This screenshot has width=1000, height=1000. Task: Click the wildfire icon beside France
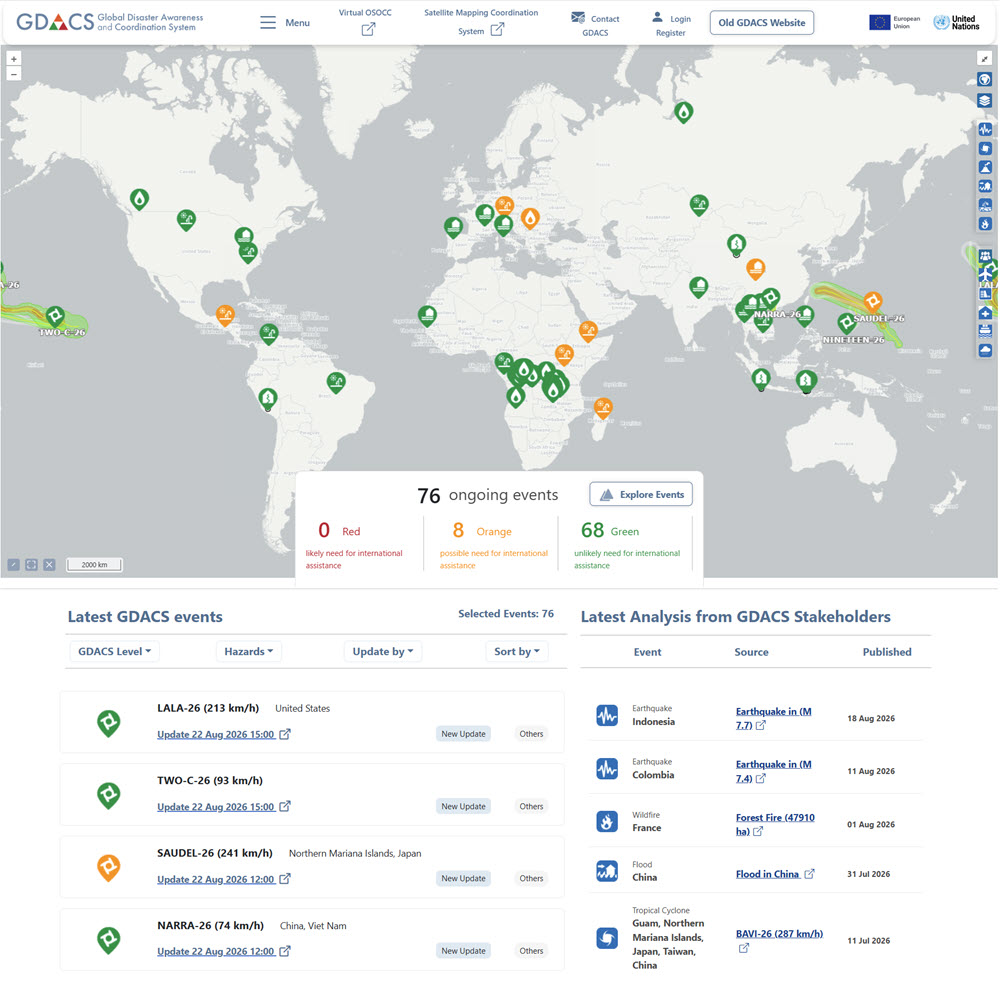coord(607,821)
